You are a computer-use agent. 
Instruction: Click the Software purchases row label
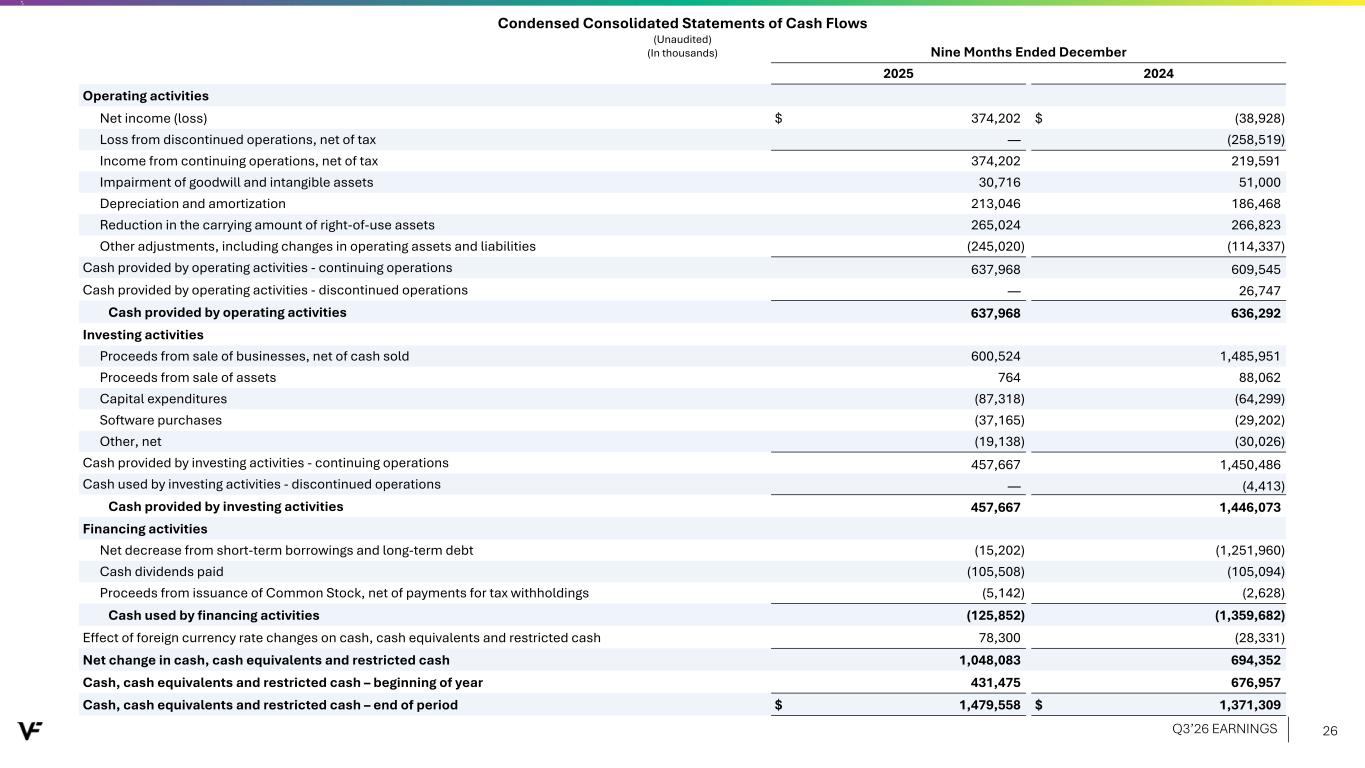161,420
